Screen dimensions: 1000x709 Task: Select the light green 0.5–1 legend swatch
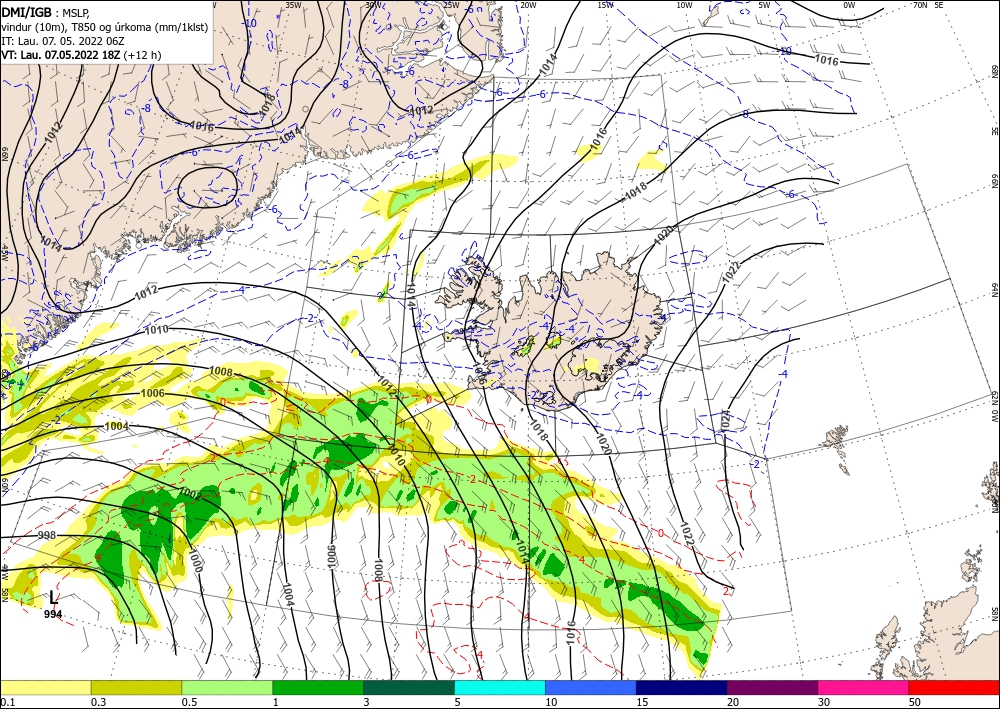[x=227, y=687]
